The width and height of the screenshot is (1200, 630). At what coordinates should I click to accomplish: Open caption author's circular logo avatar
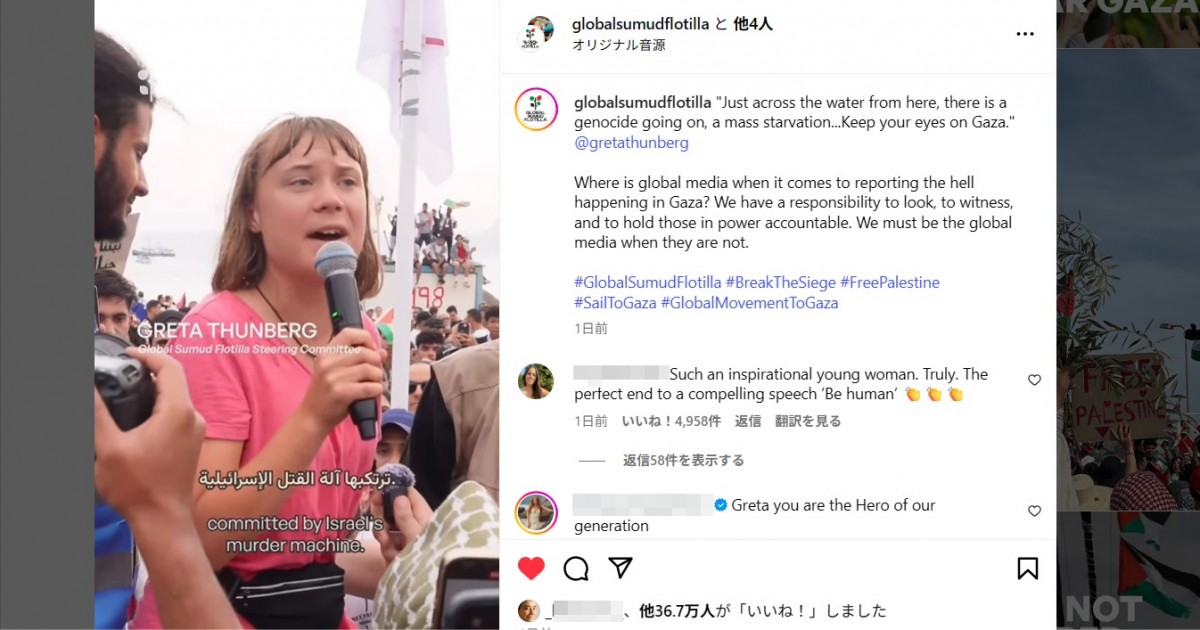tap(536, 109)
